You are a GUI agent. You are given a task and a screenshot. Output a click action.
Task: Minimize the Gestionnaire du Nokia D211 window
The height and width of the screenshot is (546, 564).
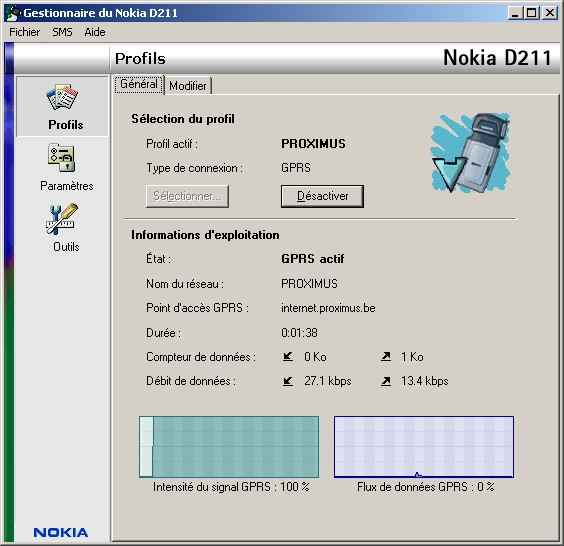click(x=515, y=13)
